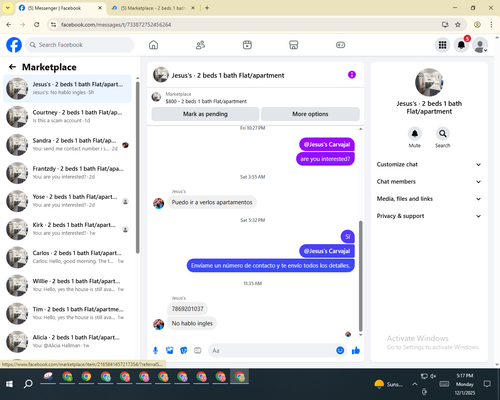Image resolution: width=500 pixels, height=400 pixels.
Task: Focus the message input Aa field
Action: (x=272, y=350)
